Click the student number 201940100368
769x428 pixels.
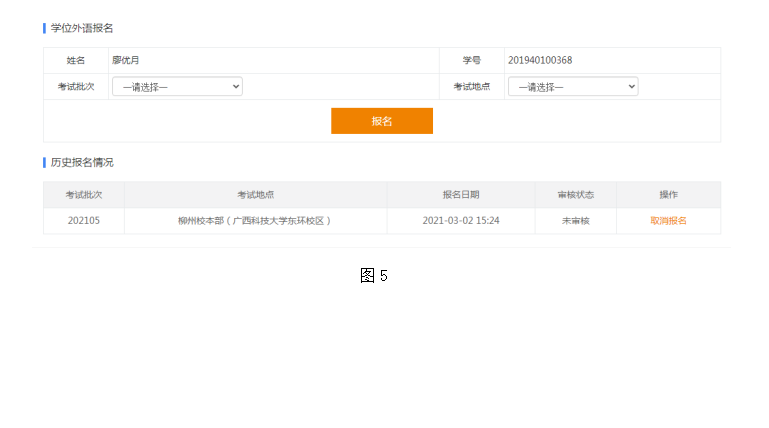tap(540, 60)
